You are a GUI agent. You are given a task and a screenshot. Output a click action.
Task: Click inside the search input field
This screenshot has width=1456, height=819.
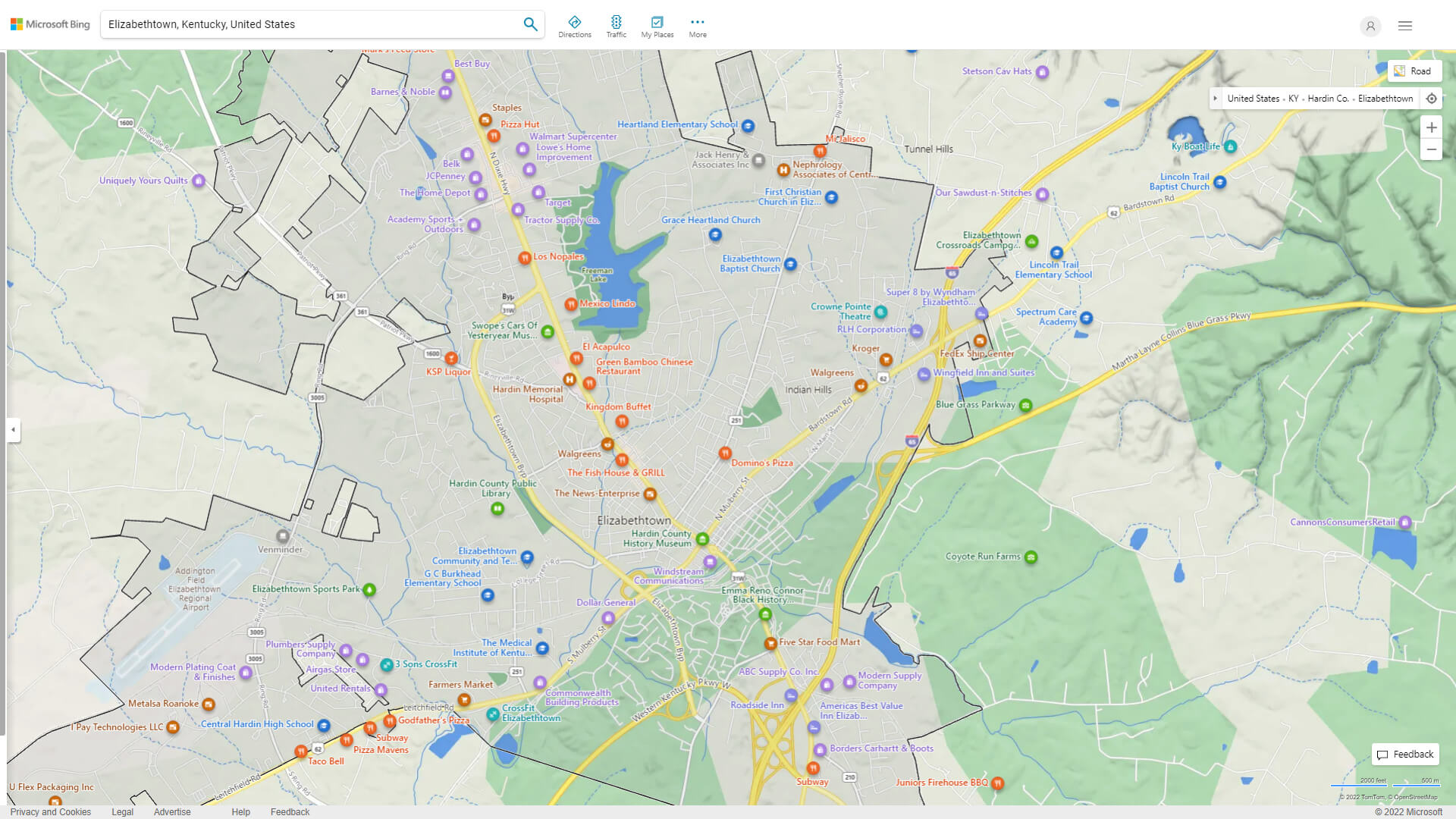click(x=303, y=24)
